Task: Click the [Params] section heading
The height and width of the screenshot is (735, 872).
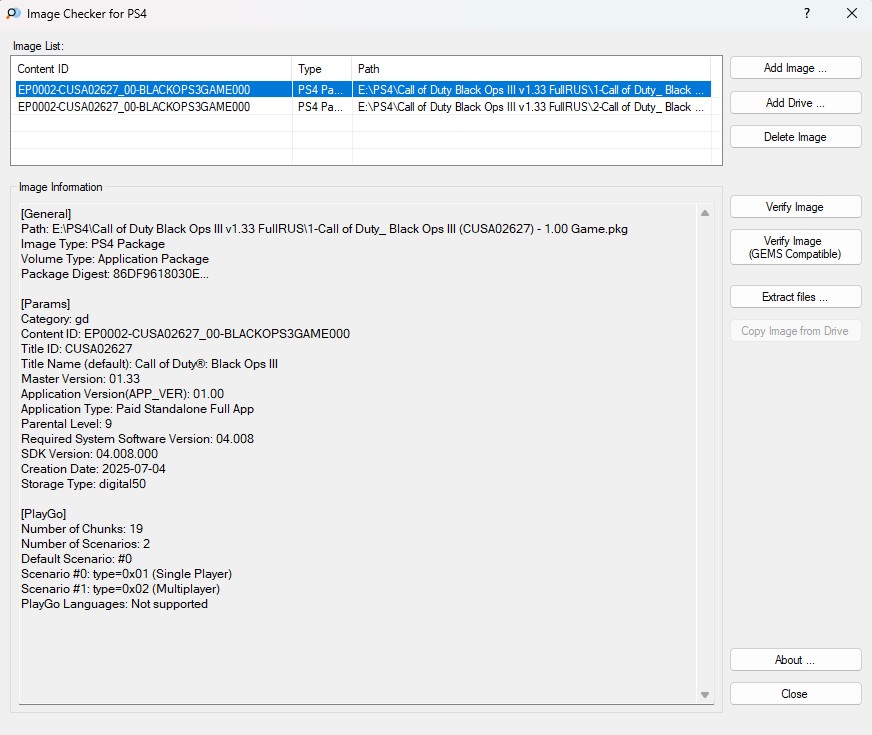Action: (x=46, y=304)
